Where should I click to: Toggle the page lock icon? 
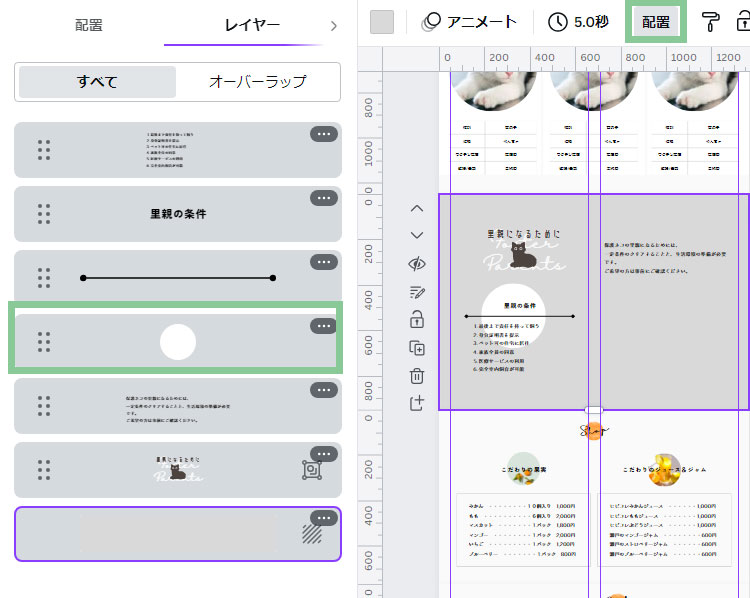[x=417, y=320]
